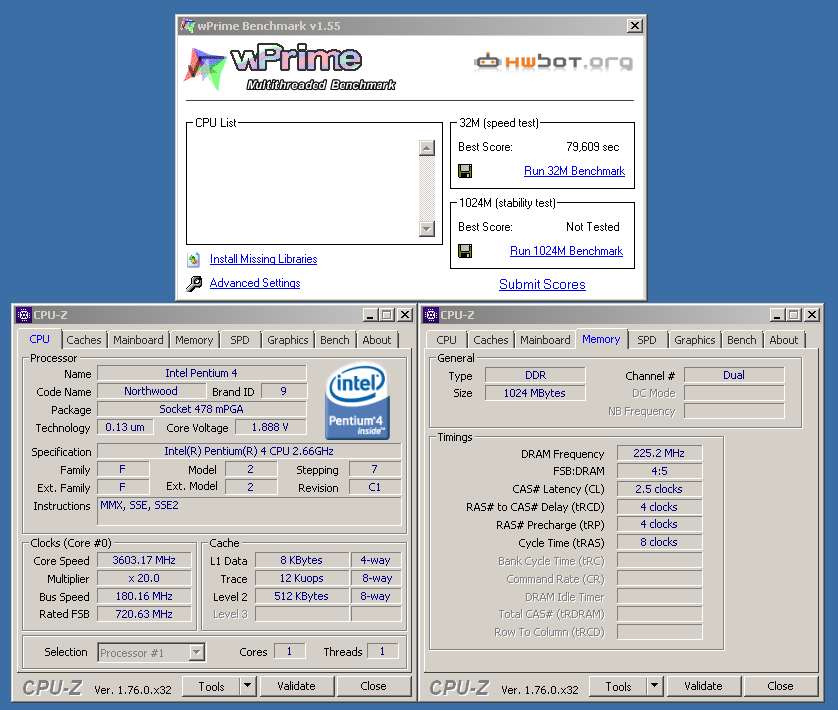
Task: Click the Core Speed value 3603.17 MHz
Action: (144, 560)
